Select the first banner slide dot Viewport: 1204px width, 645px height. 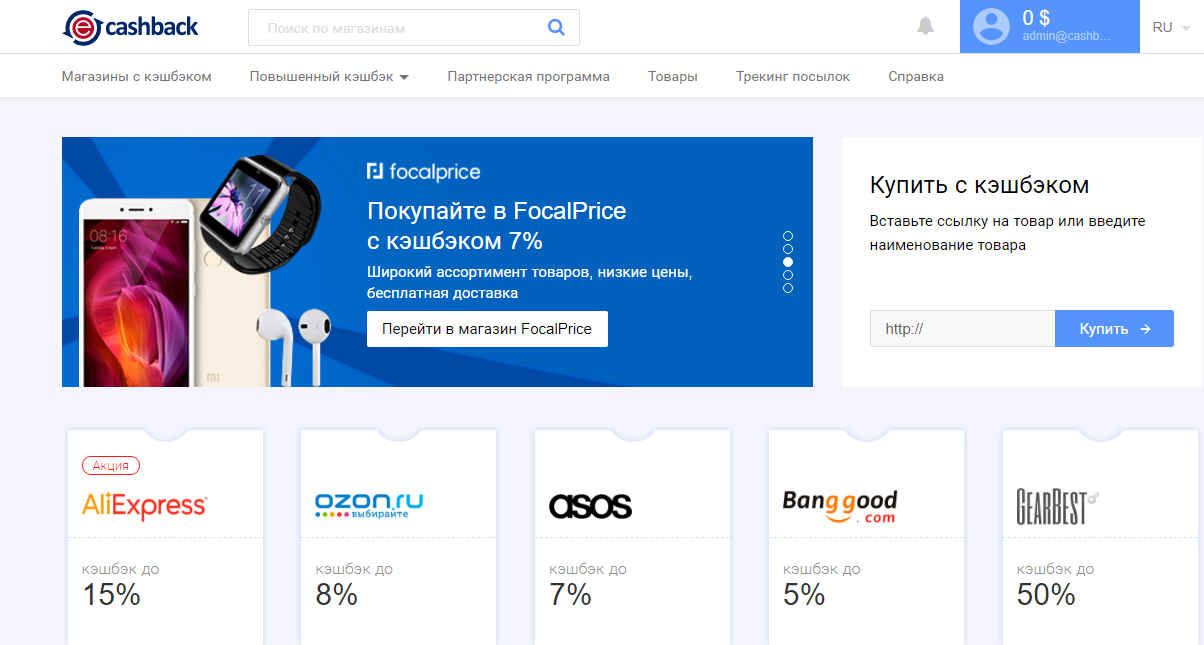tap(788, 236)
